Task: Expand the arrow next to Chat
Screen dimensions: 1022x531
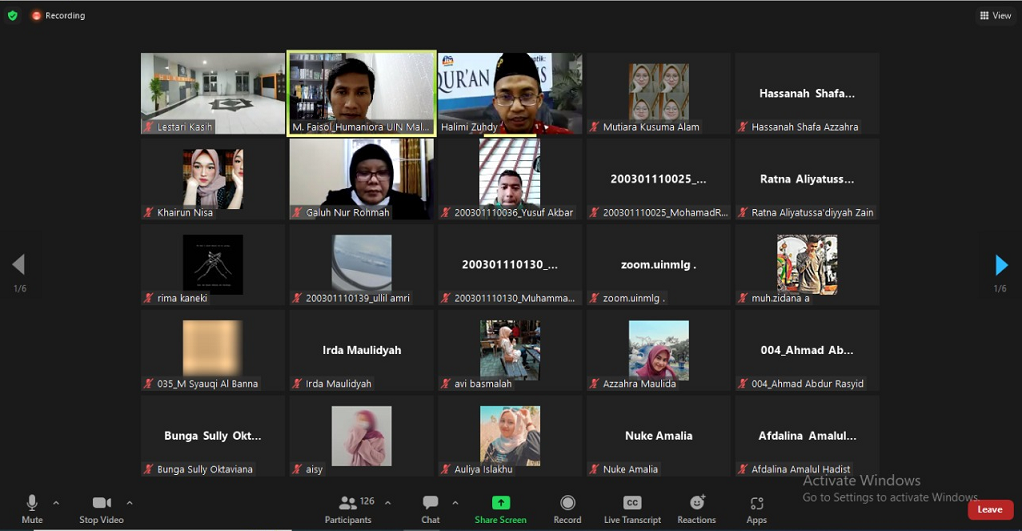Action: pyautogui.click(x=455, y=502)
